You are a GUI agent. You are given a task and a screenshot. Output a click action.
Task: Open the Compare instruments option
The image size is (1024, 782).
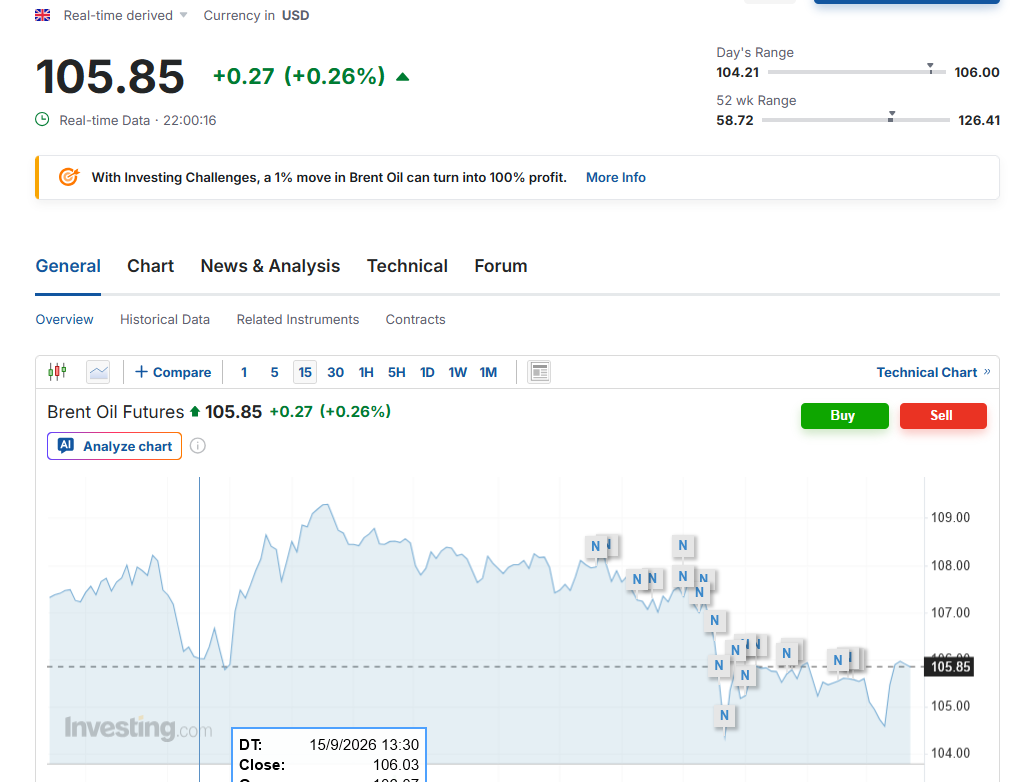(173, 372)
